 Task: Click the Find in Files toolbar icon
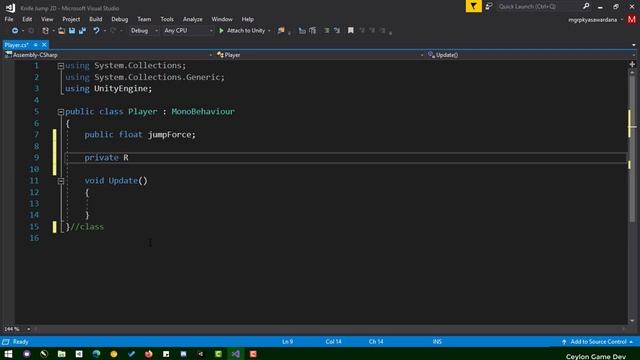[x=281, y=31]
